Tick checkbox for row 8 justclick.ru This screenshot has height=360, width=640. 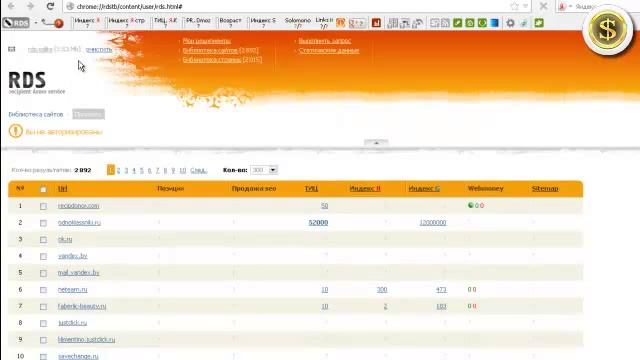click(43, 324)
